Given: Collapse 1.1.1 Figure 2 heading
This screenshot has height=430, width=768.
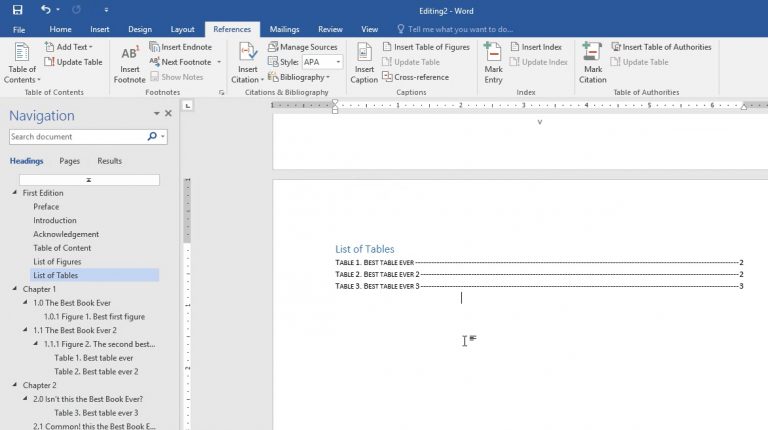Looking at the screenshot, I should click(x=36, y=344).
